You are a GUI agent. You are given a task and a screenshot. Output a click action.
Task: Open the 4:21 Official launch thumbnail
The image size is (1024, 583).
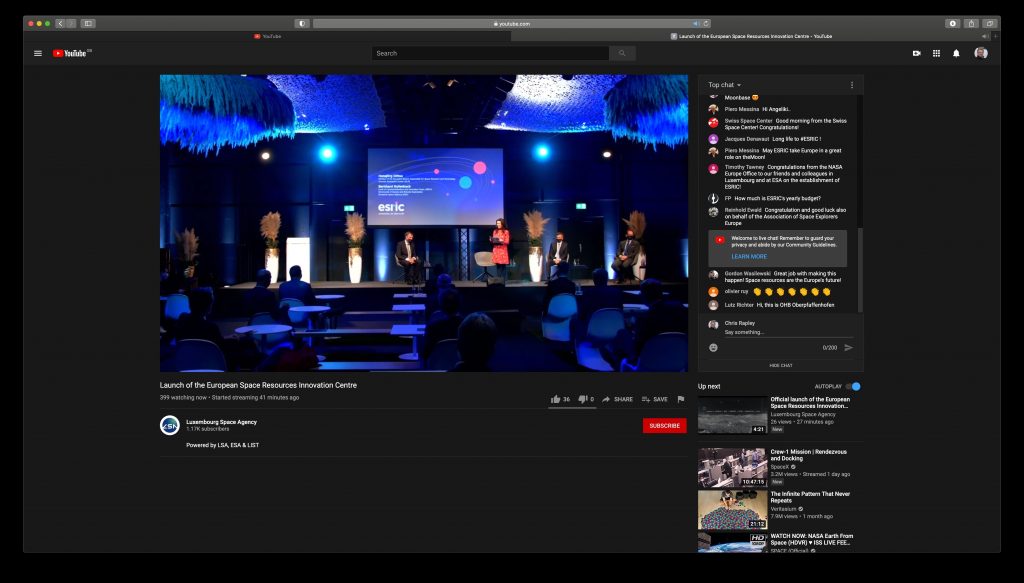pyautogui.click(x=732, y=415)
